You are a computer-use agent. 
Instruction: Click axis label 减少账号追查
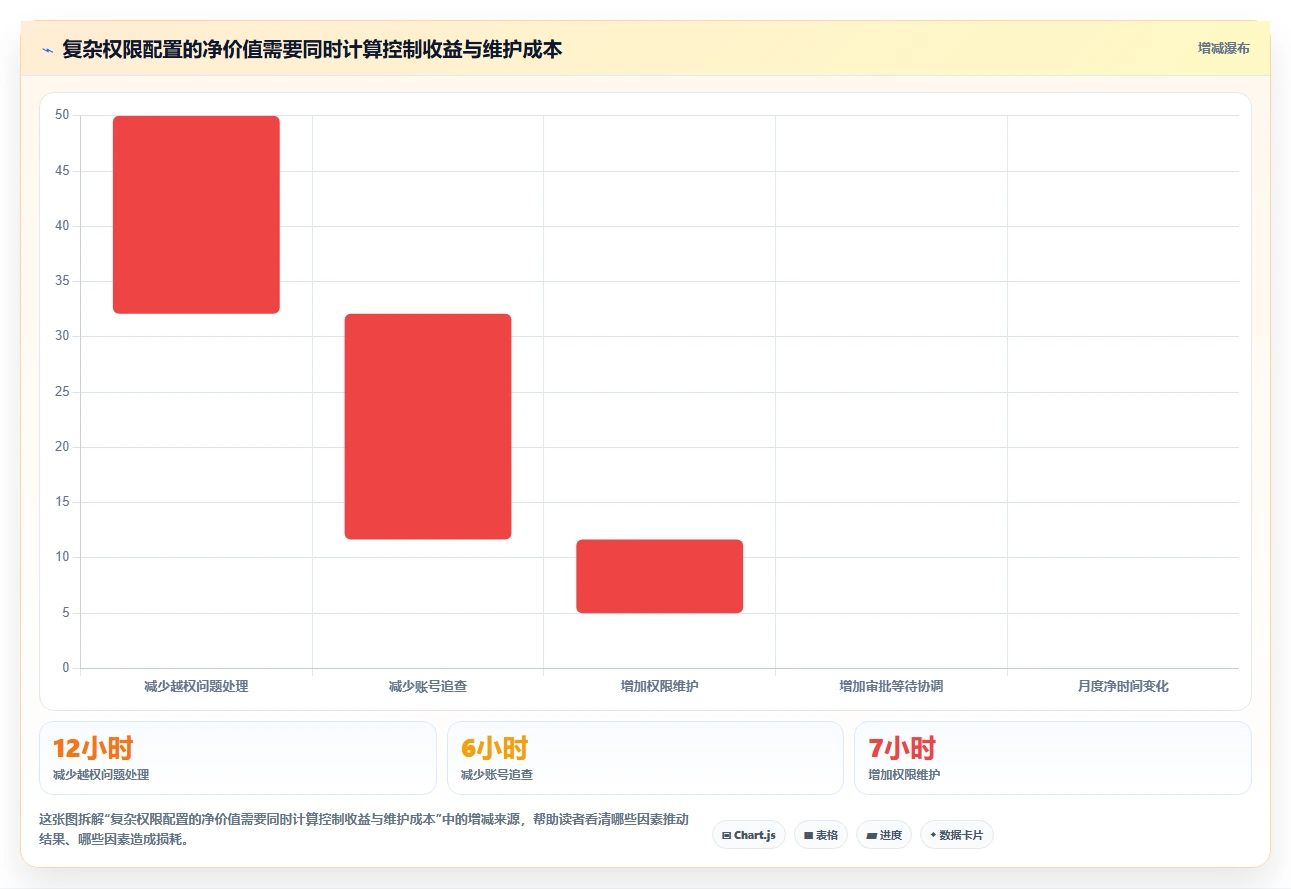tap(428, 686)
